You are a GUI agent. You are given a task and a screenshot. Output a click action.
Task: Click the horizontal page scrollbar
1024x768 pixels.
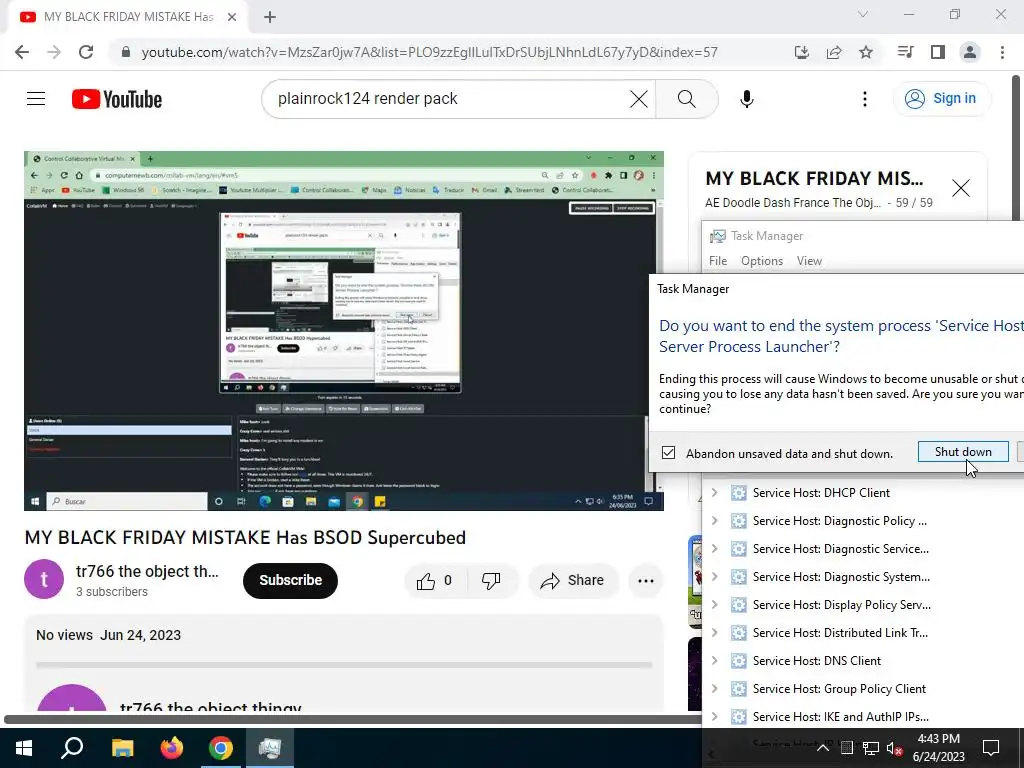coord(353,719)
